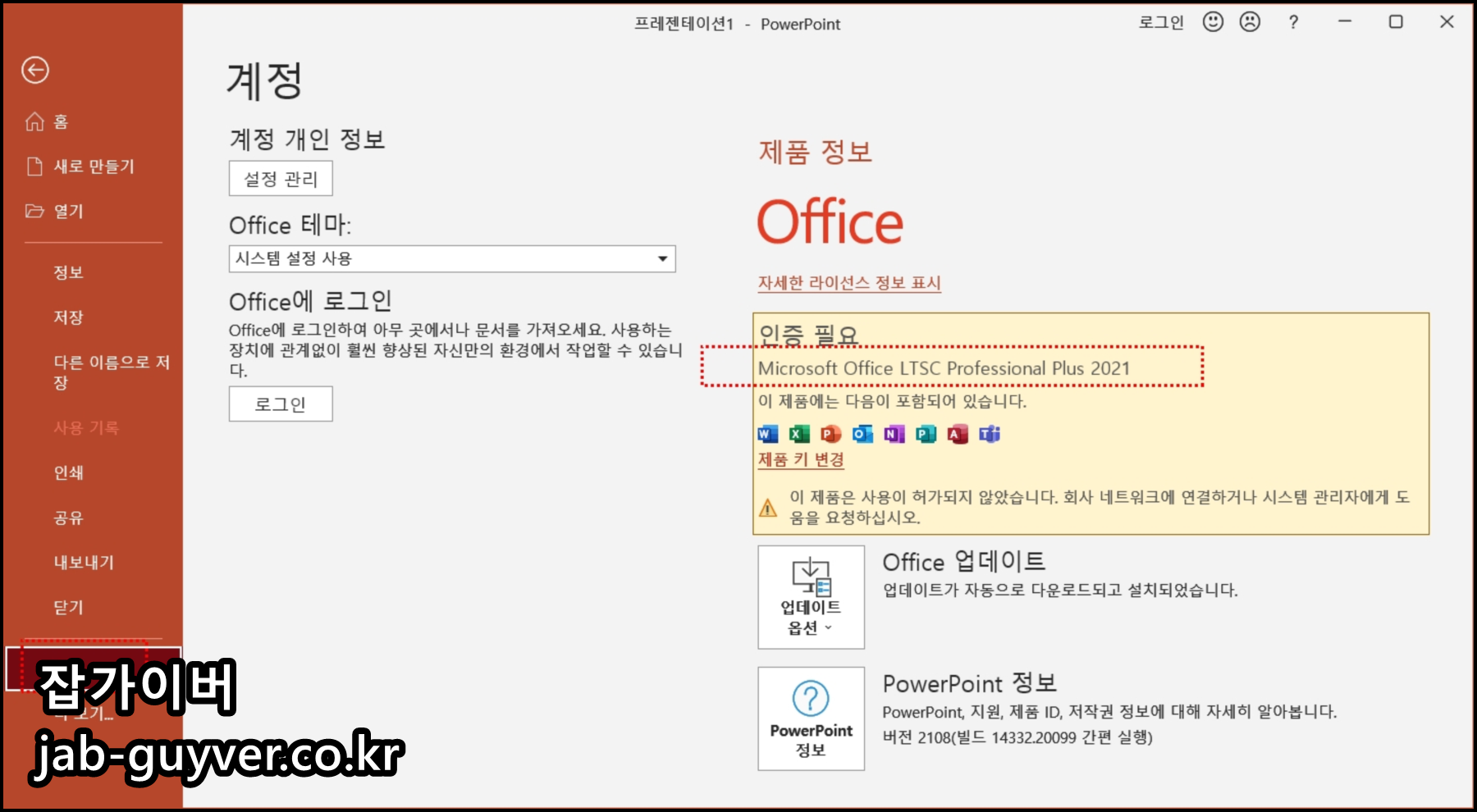Click the back arrow to exit Backstage
The width and height of the screenshot is (1477, 812).
point(35,71)
